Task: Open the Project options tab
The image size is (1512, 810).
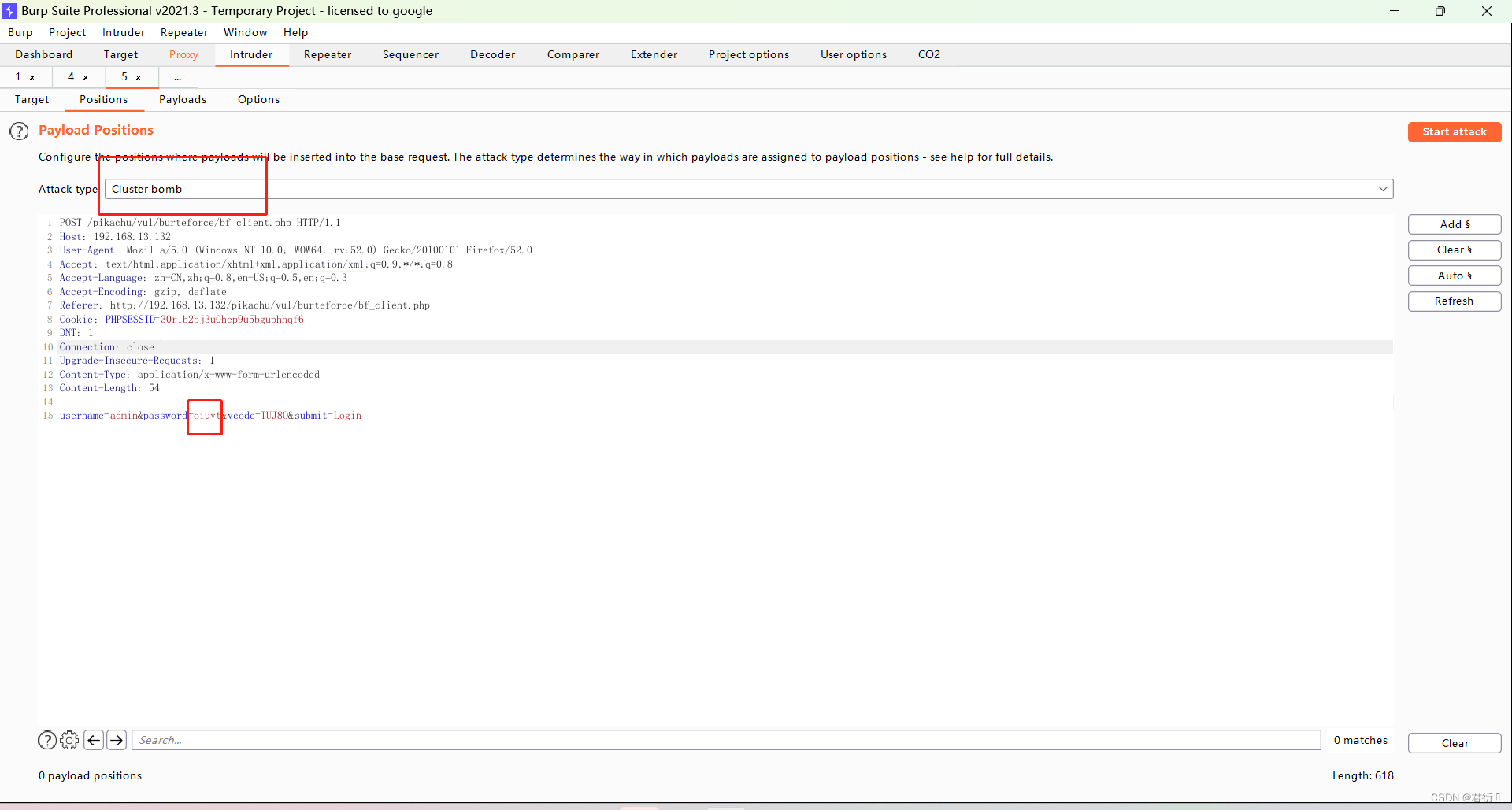Action: coord(748,54)
